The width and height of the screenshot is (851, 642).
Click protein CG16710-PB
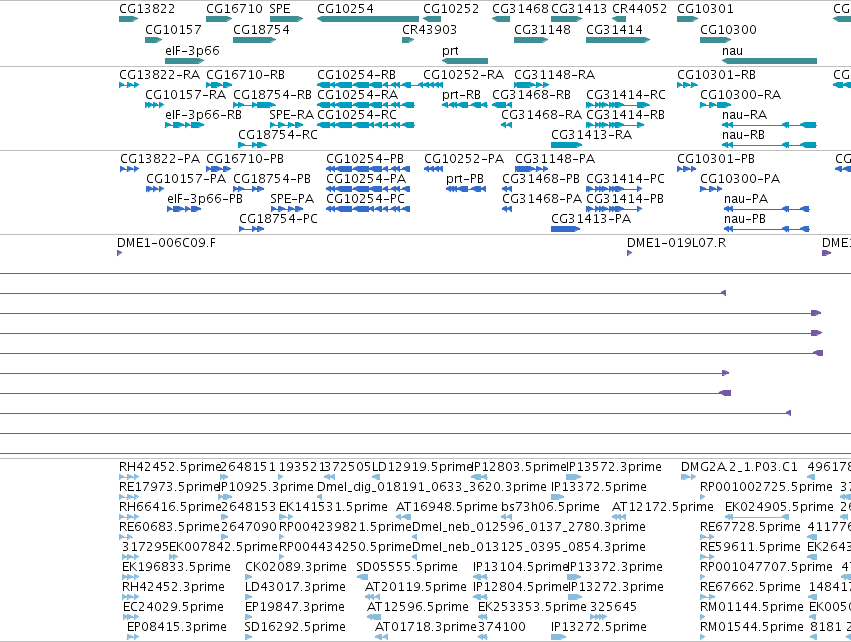tap(245, 158)
